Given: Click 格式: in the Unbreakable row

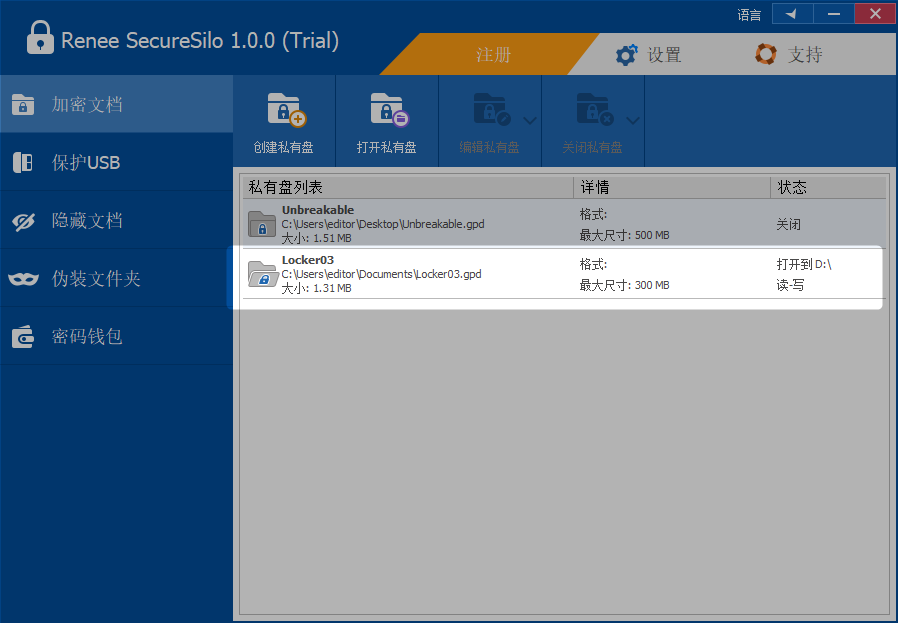Looking at the screenshot, I should tap(593, 215).
